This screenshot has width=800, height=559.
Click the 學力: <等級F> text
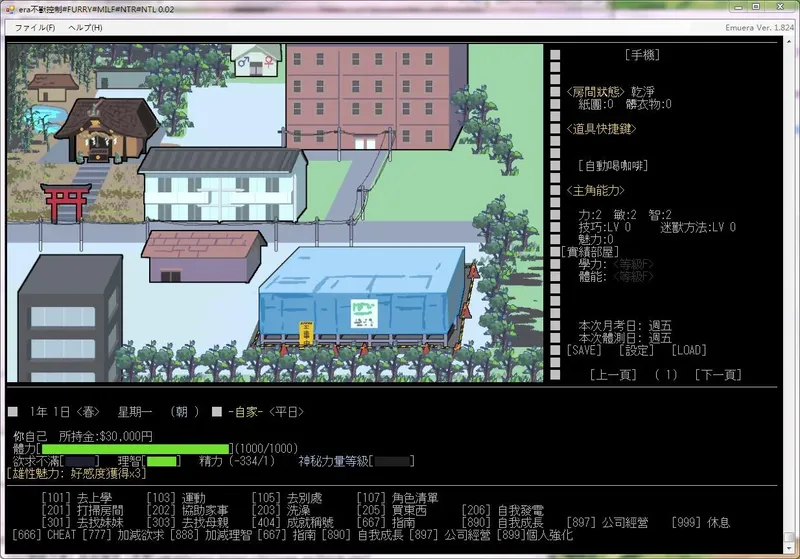point(616,264)
